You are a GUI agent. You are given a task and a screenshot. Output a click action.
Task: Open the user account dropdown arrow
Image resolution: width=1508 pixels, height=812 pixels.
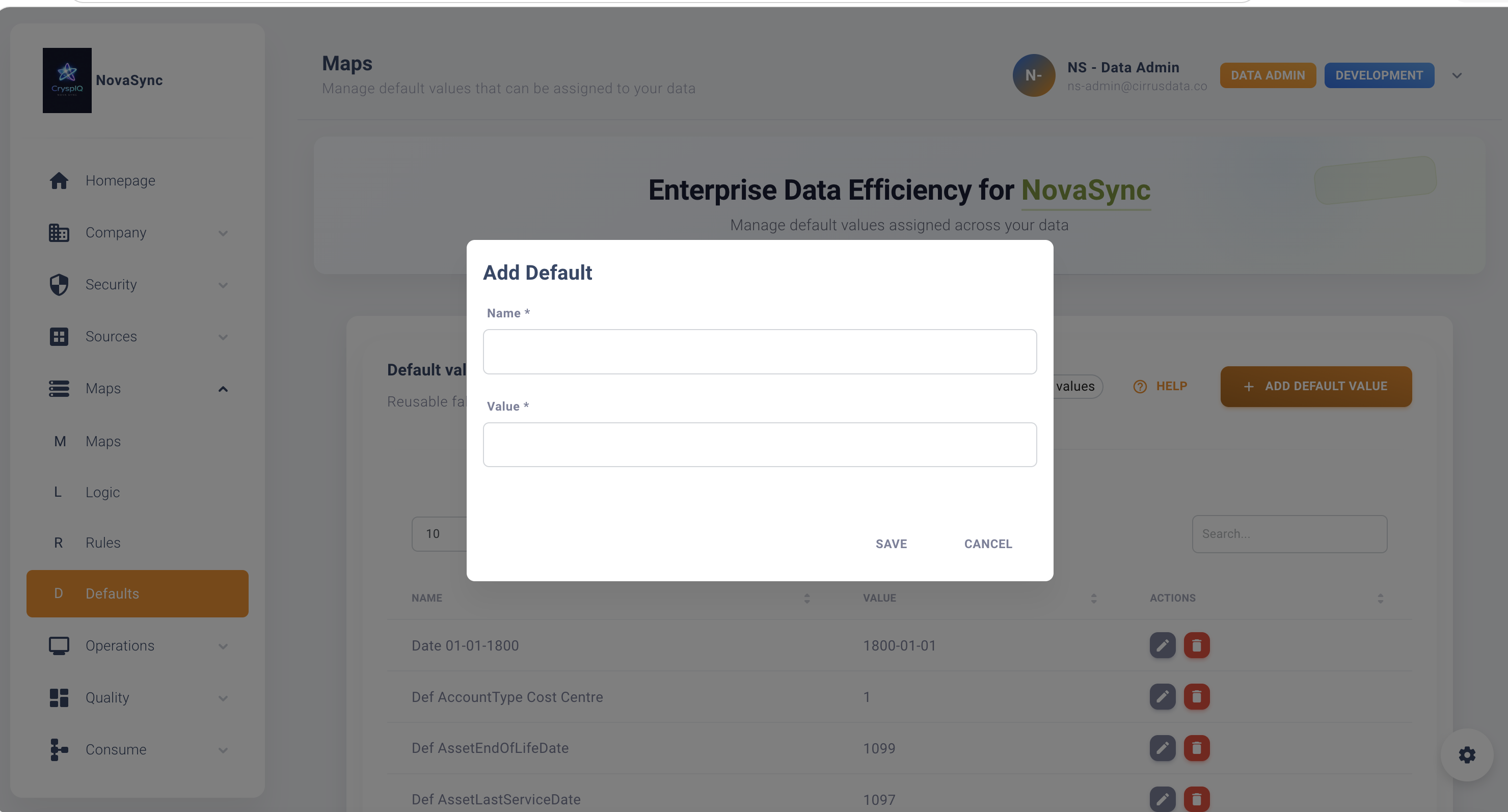click(1457, 75)
